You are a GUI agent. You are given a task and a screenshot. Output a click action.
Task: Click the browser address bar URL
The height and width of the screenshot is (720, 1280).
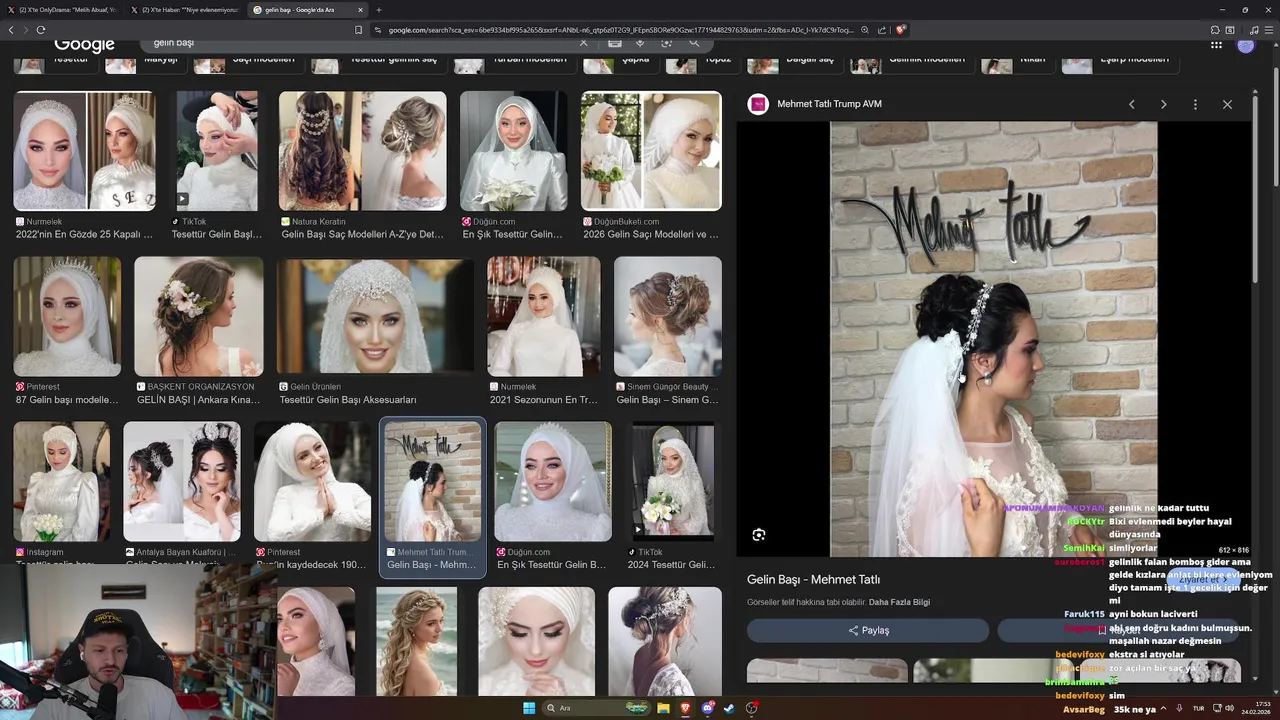coord(620,30)
